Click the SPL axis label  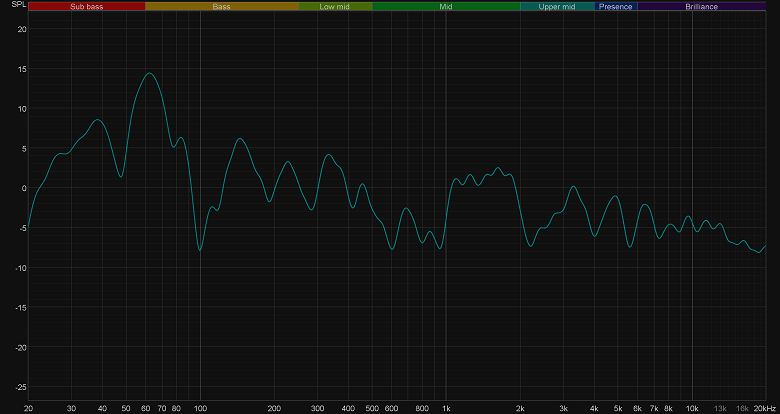point(18,4)
